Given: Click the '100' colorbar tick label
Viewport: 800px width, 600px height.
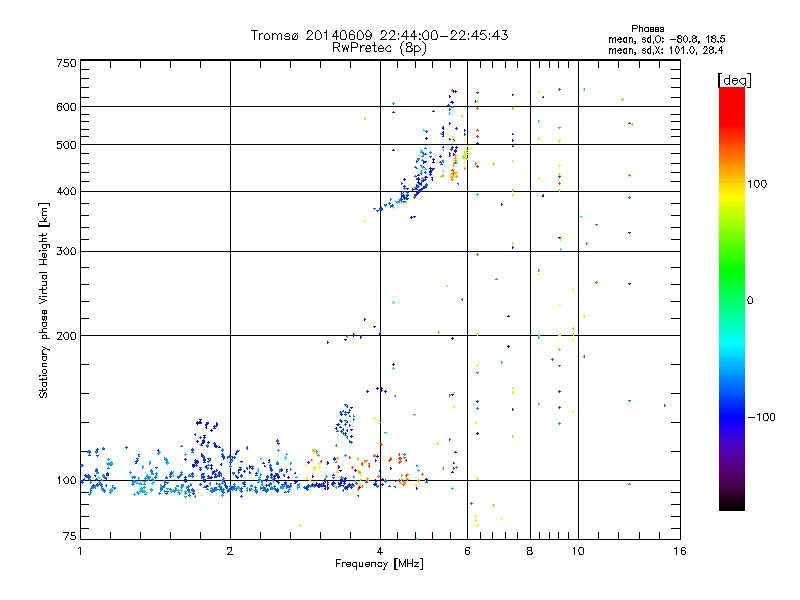Looking at the screenshot, I should pos(757,184).
